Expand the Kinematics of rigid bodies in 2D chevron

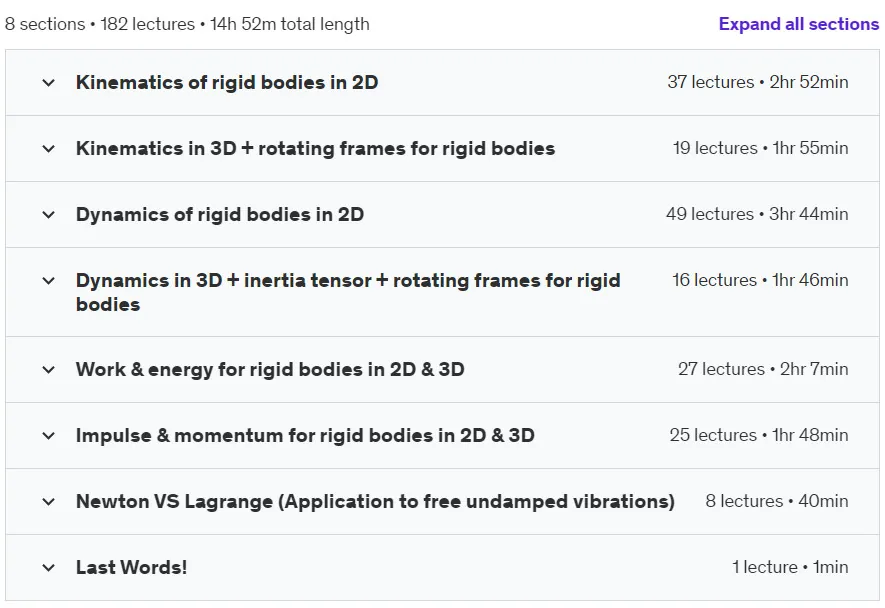click(x=49, y=82)
